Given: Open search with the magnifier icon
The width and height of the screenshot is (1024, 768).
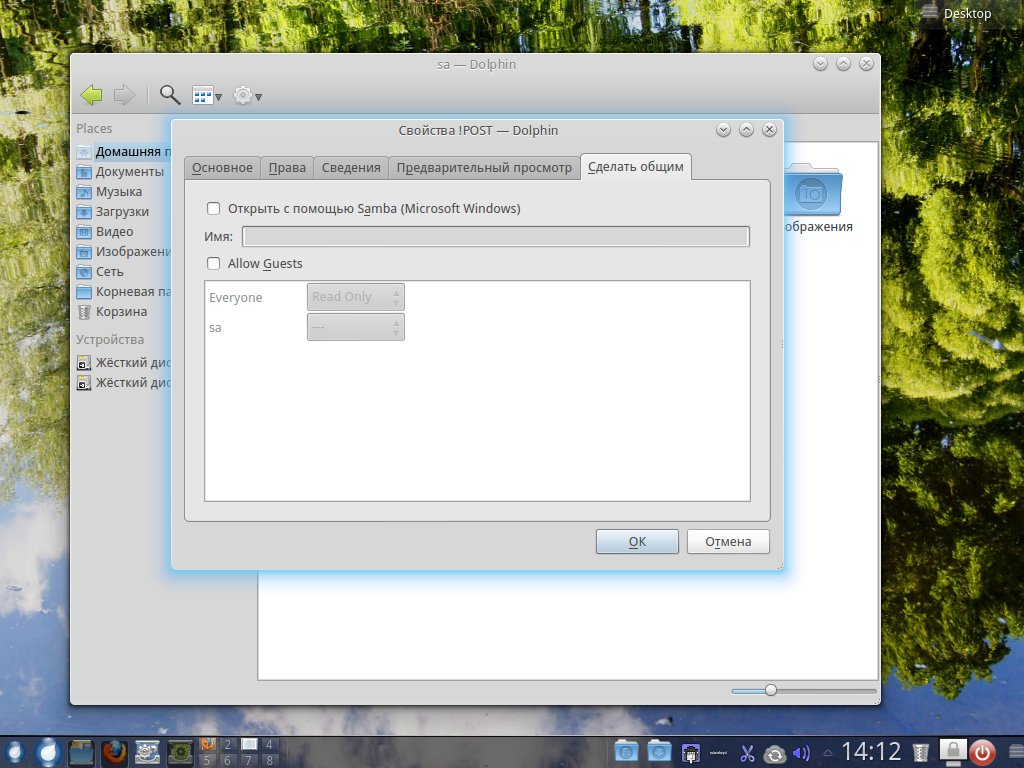Looking at the screenshot, I should point(170,95).
